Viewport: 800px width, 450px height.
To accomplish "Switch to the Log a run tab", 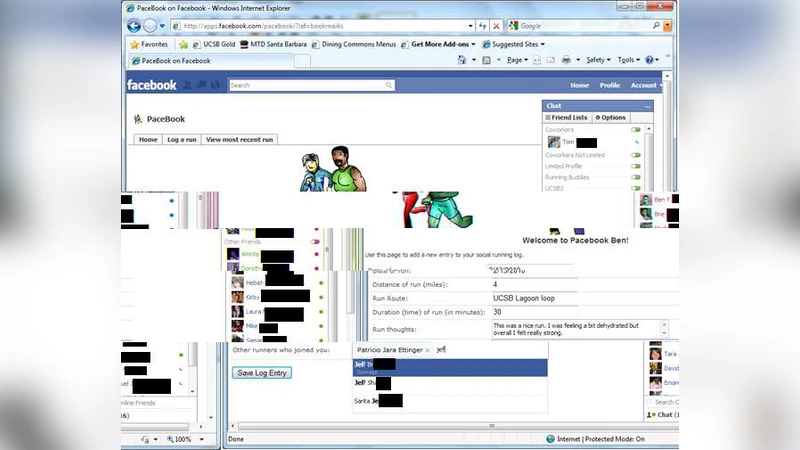I will coord(181,140).
